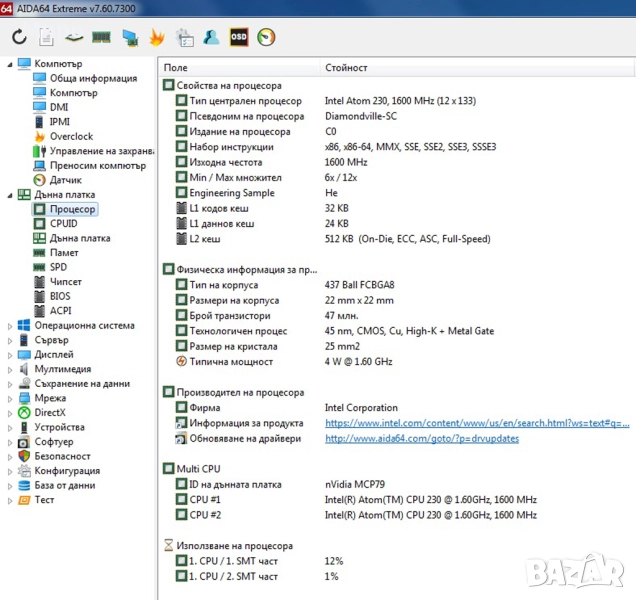The width and height of the screenshot is (636, 600).
Task: Click the OSD panel toolbar icon
Action: click(239, 38)
